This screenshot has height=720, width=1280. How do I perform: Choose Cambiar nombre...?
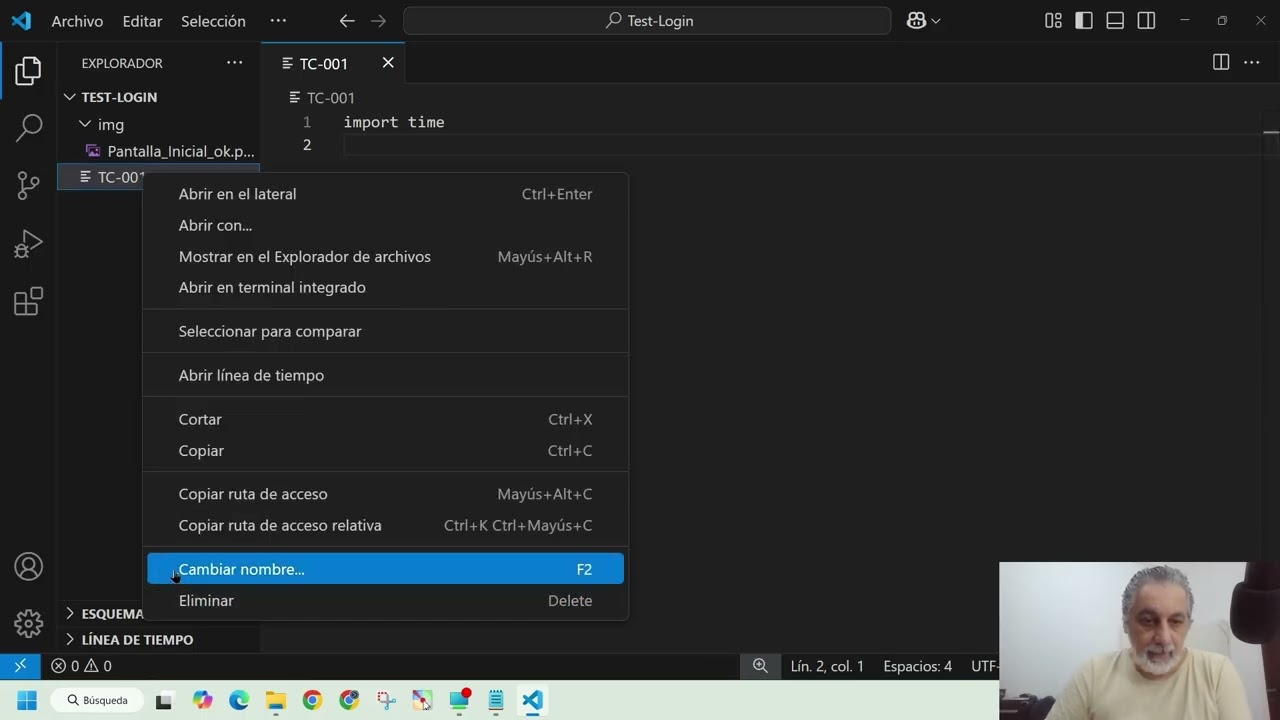pos(385,569)
